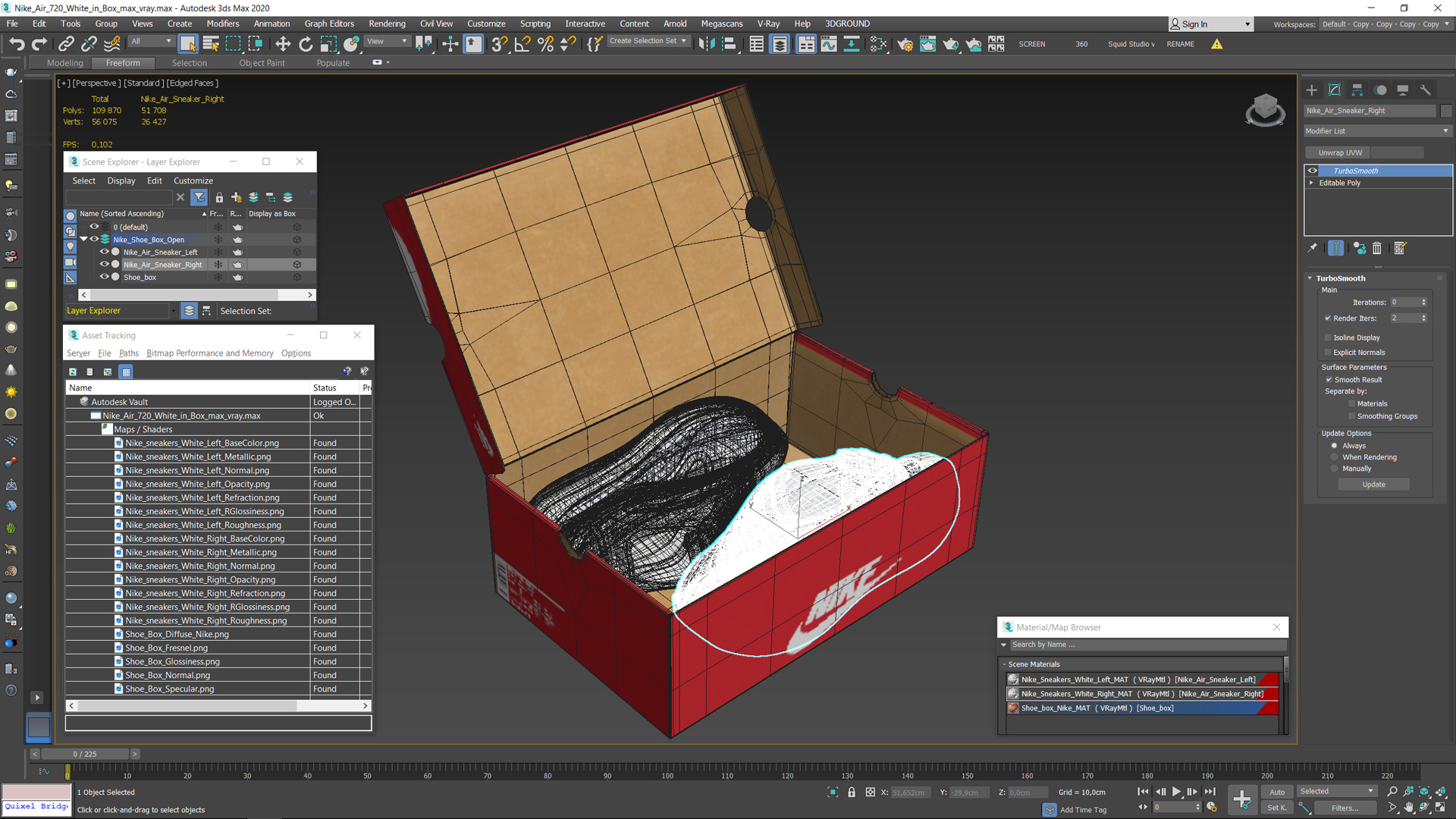Open Render Setup teapot icon
The height and width of the screenshot is (819, 1456).
pos(905,44)
